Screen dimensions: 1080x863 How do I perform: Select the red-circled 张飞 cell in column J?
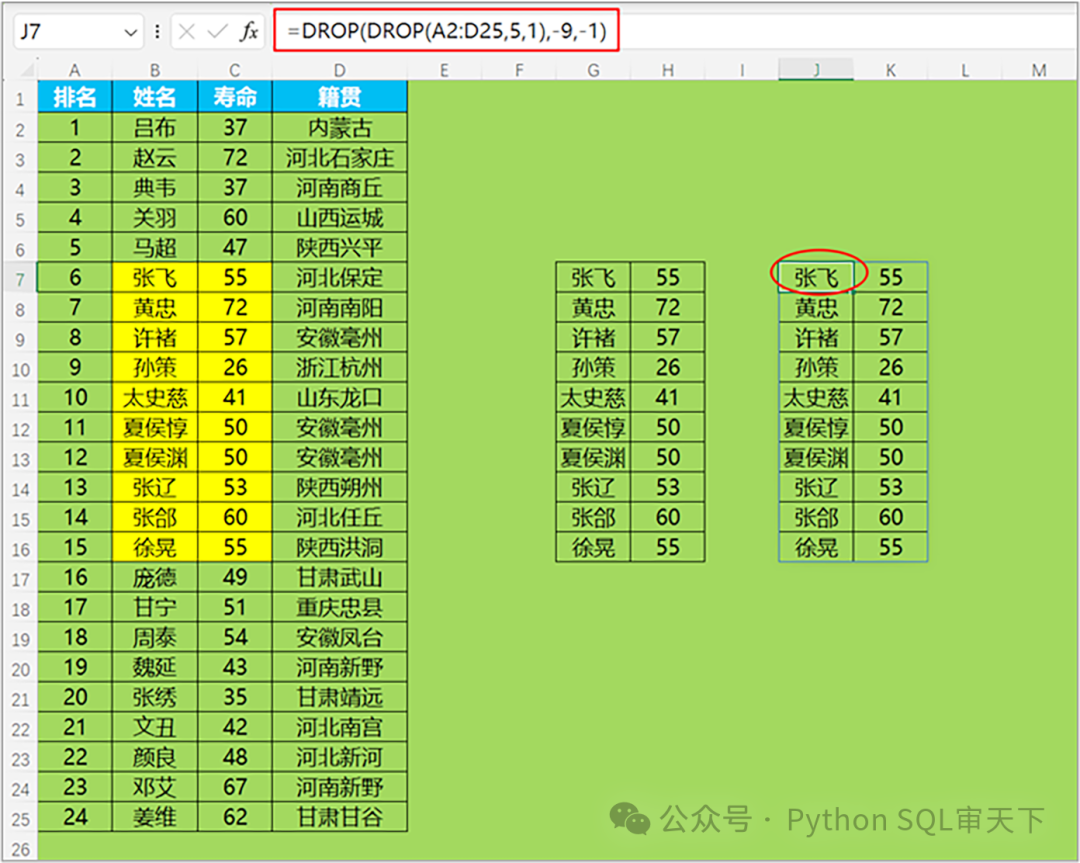[816, 277]
